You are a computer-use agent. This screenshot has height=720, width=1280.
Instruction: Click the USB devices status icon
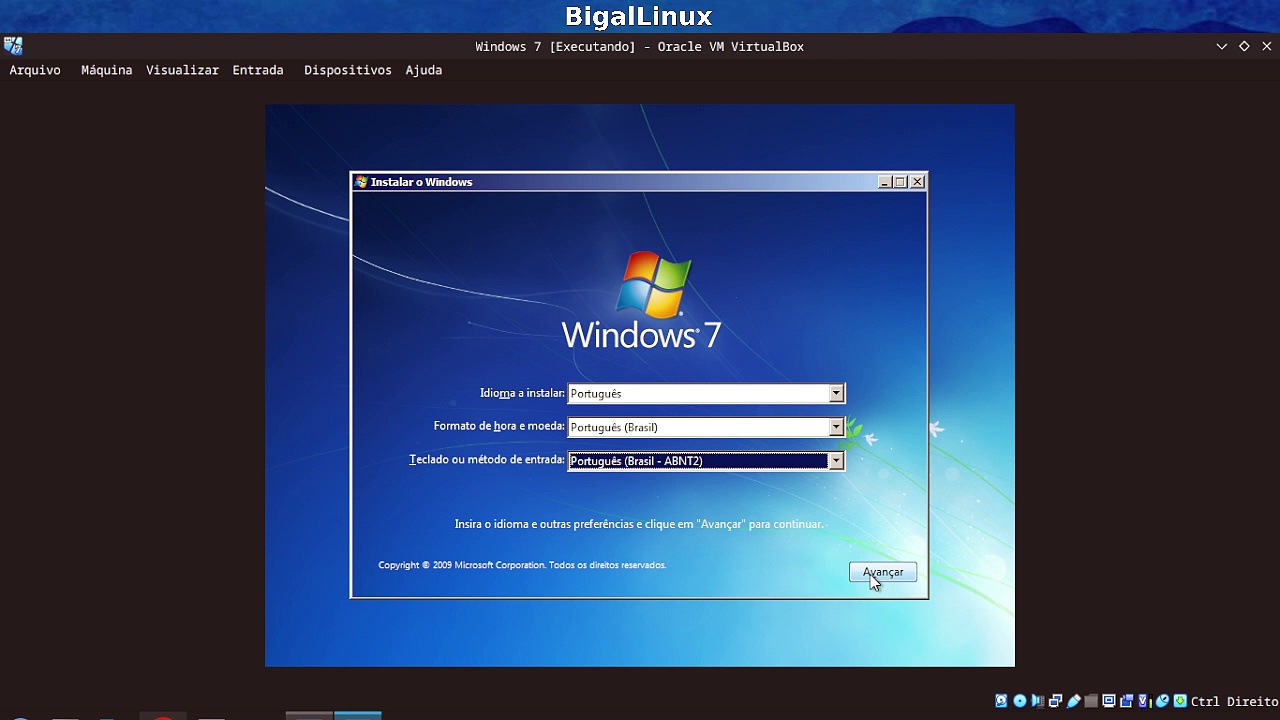click(1074, 701)
